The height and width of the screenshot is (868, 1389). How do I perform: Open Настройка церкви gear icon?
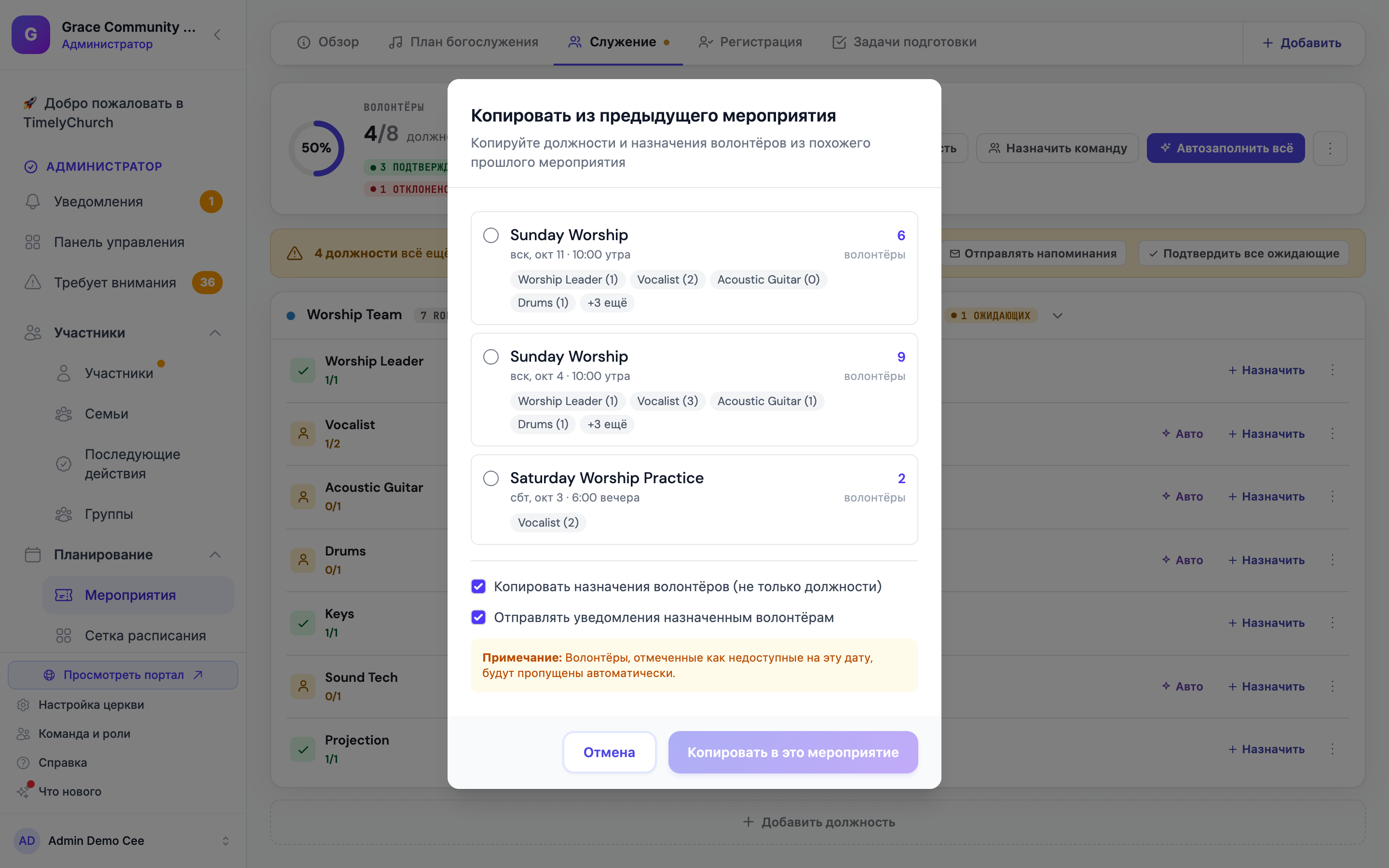point(23,705)
